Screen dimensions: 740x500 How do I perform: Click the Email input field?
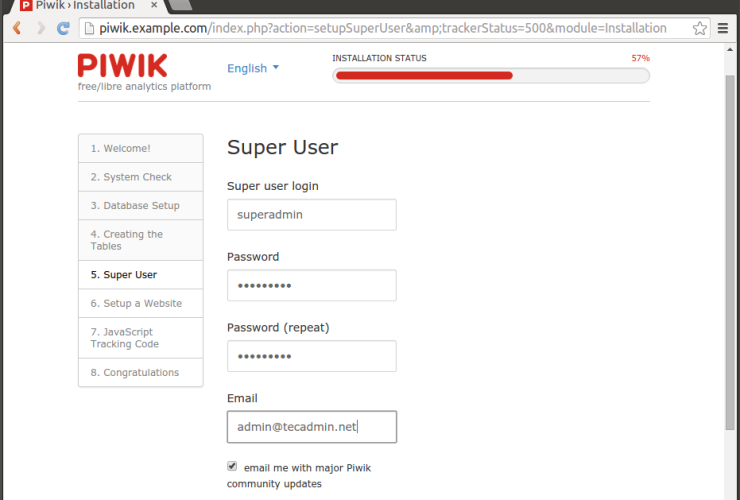point(311,427)
